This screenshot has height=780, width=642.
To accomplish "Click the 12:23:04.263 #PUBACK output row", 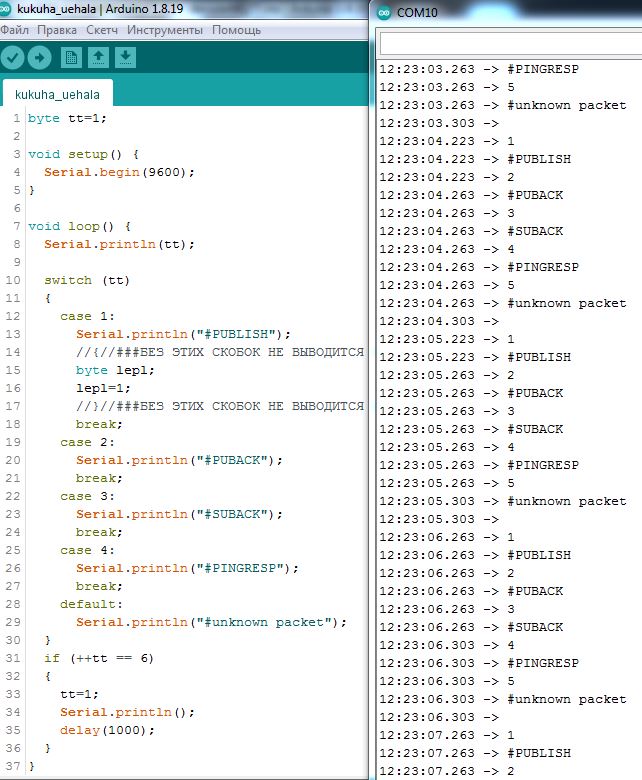I will [471, 195].
